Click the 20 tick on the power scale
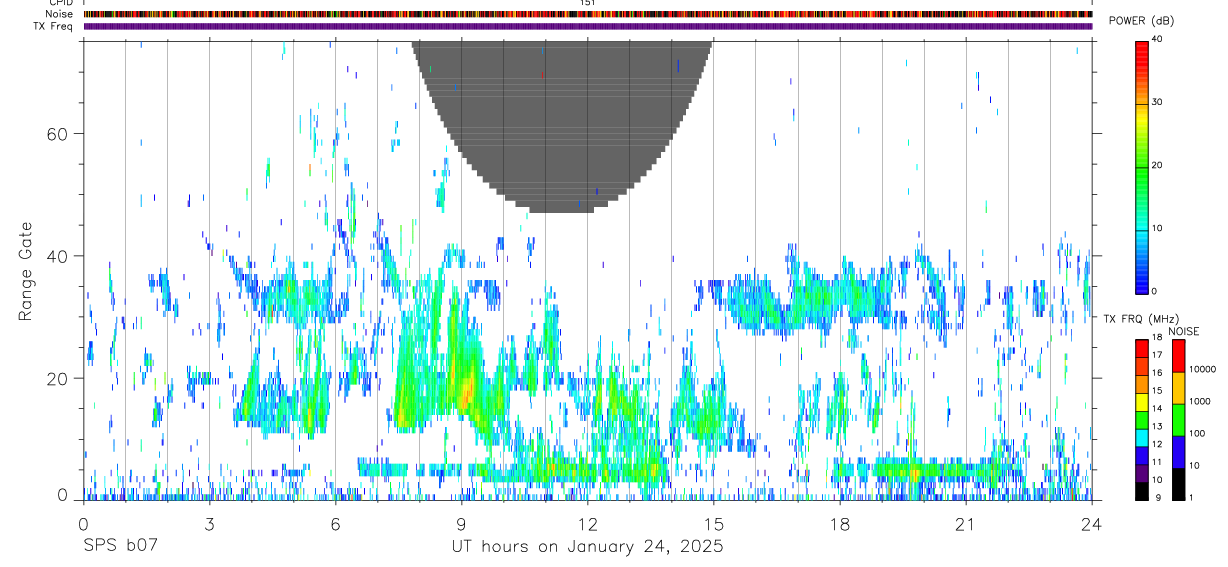The width and height of the screenshot is (1228, 567). 1158,166
